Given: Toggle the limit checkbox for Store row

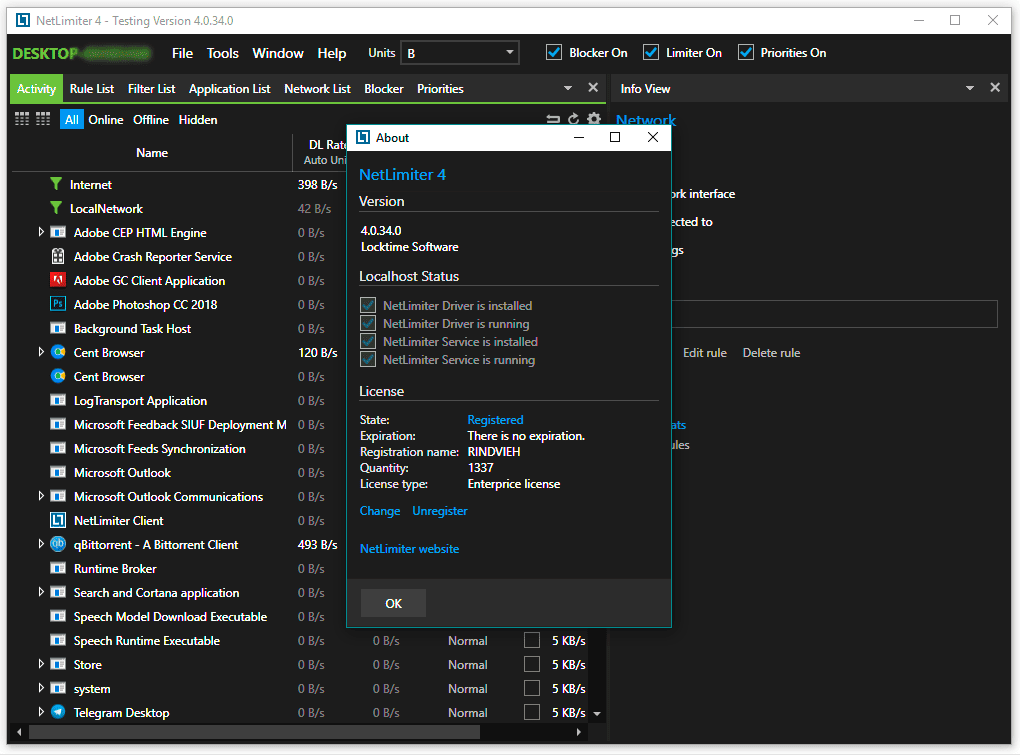Looking at the screenshot, I should (532, 665).
